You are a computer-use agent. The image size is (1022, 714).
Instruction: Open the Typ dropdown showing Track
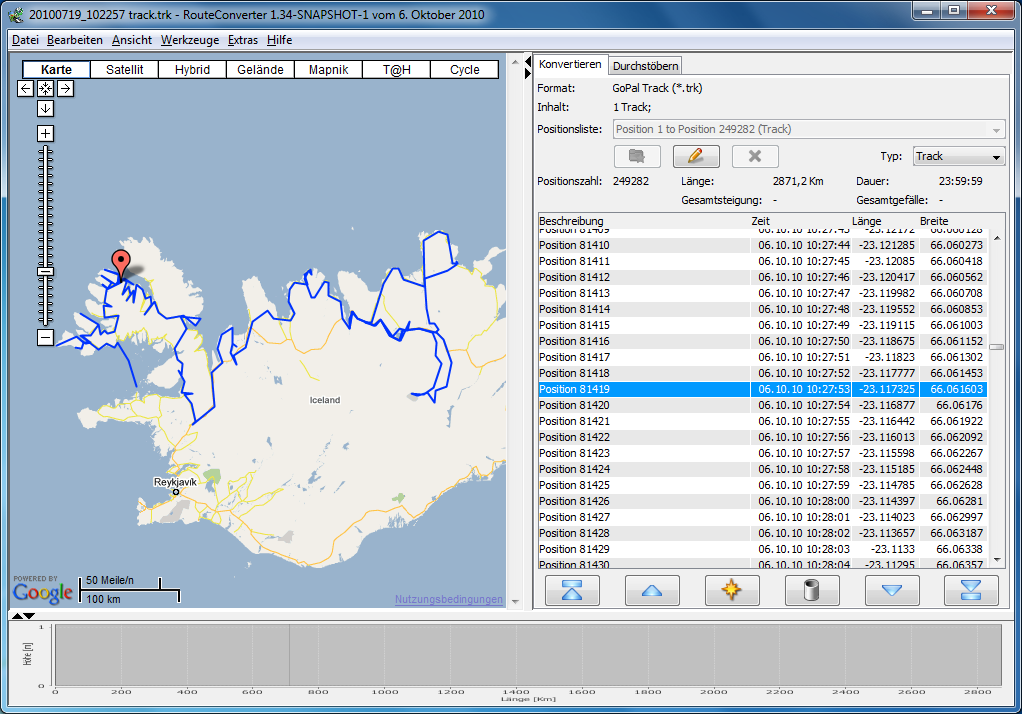tap(958, 156)
